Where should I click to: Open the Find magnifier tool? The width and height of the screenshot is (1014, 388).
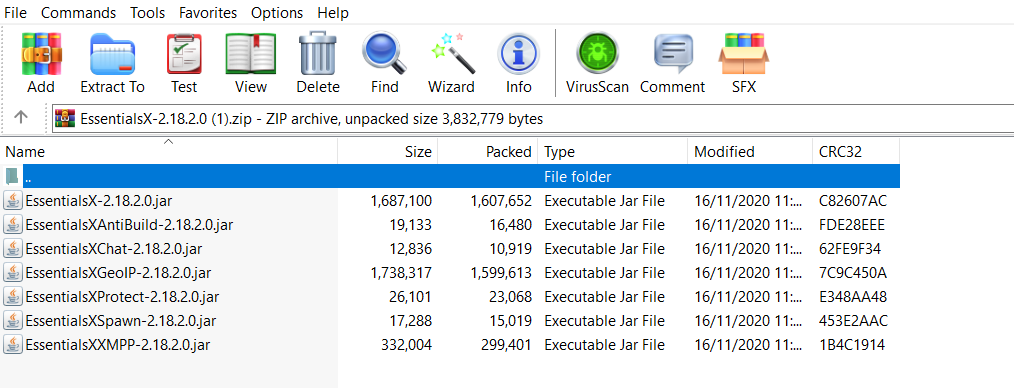385,63
